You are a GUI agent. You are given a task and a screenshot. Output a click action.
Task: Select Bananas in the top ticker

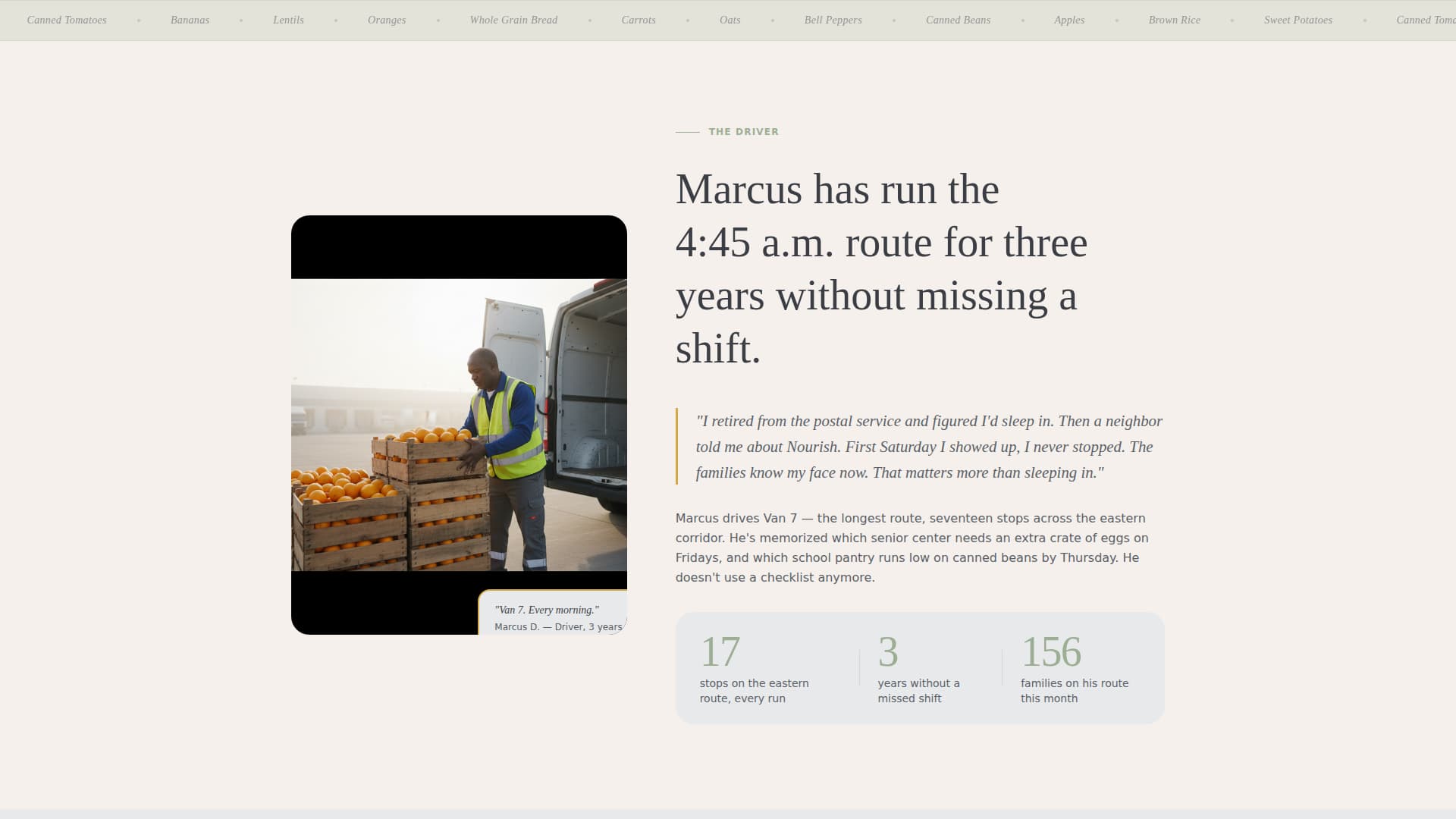(x=190, y=20)
